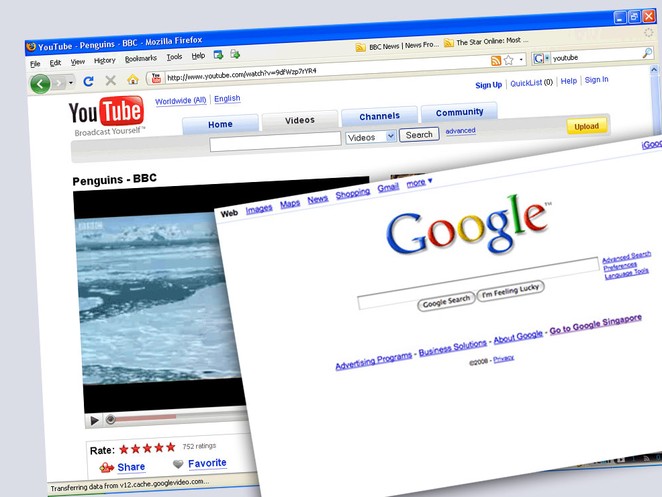Open the Share link below the video

click(131, 467)
